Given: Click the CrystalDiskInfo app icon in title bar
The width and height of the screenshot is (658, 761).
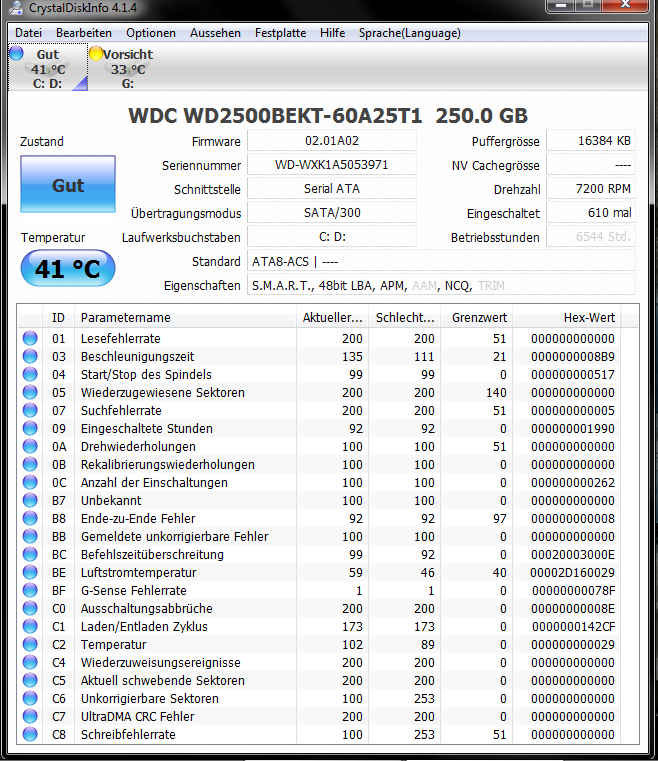Looking at the screenshot, I should coord(16,7).
